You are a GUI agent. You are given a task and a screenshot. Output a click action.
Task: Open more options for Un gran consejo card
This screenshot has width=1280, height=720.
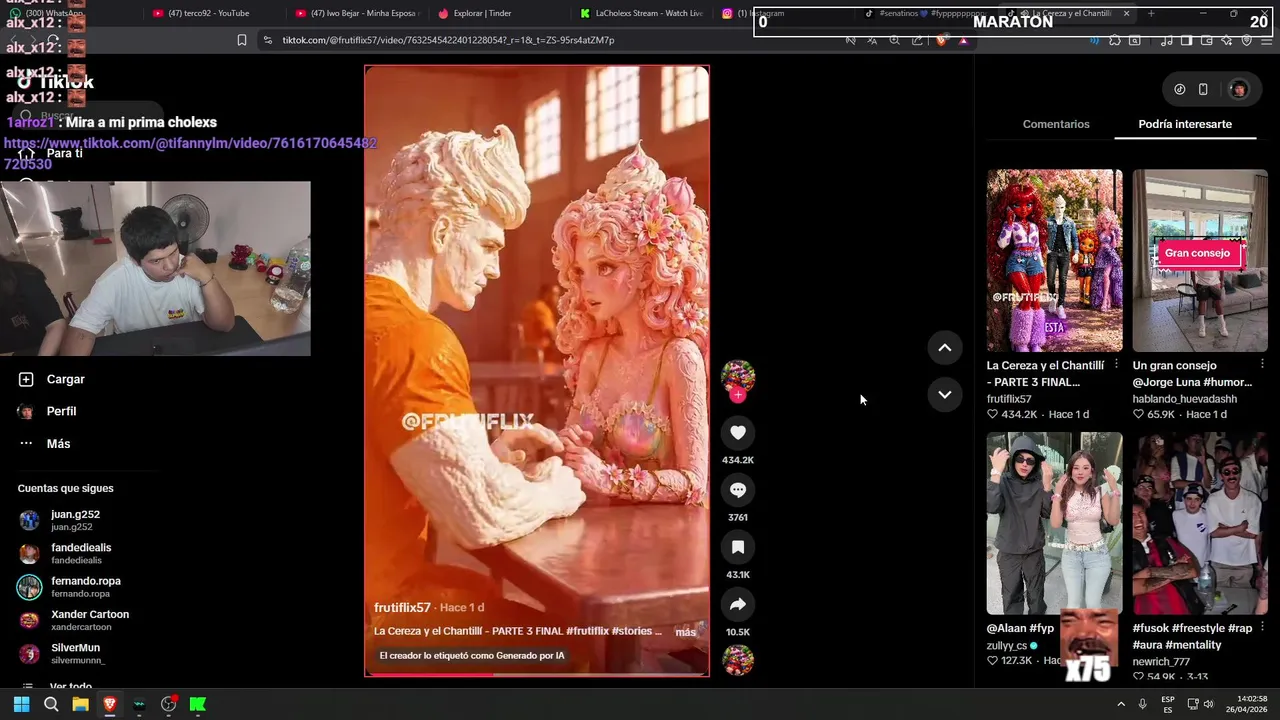click(1262, 365)
